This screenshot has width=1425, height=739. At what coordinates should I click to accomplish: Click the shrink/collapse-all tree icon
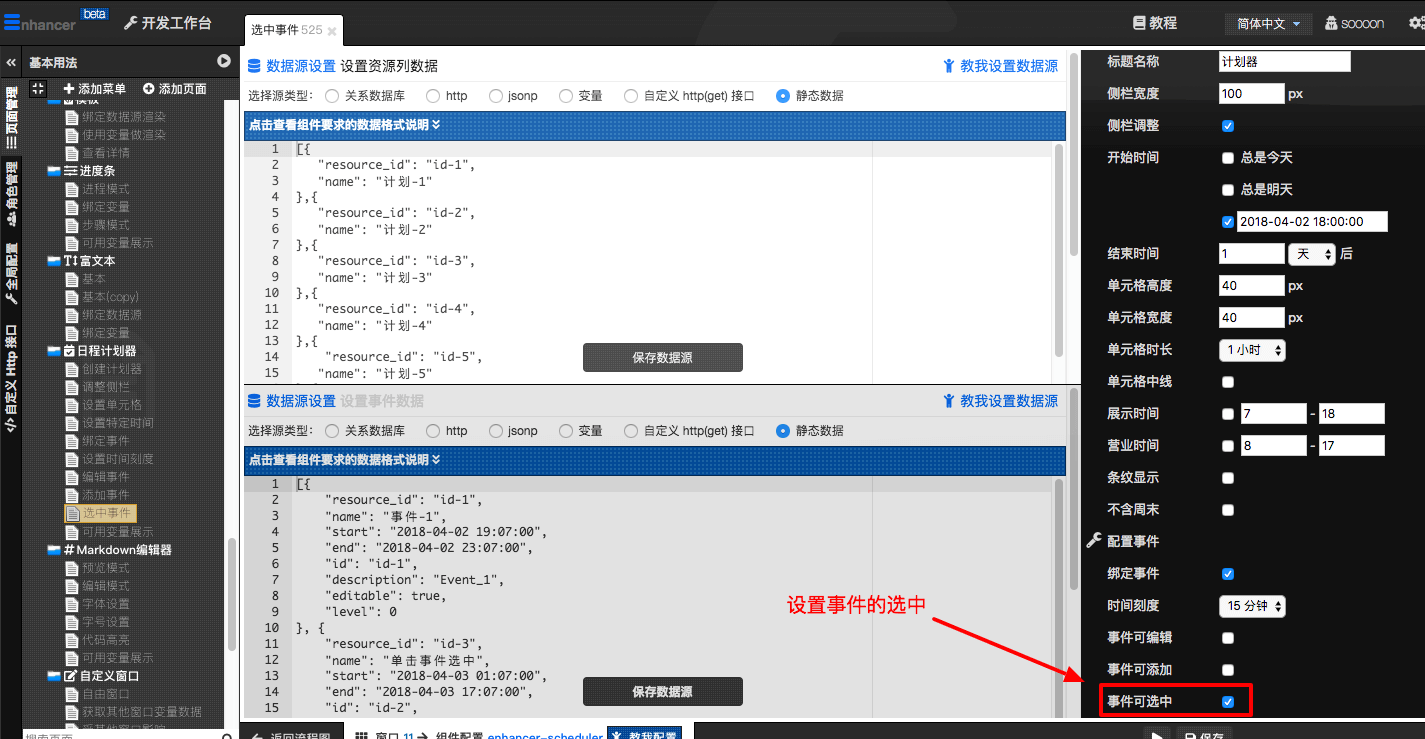[x=38, y=89]
